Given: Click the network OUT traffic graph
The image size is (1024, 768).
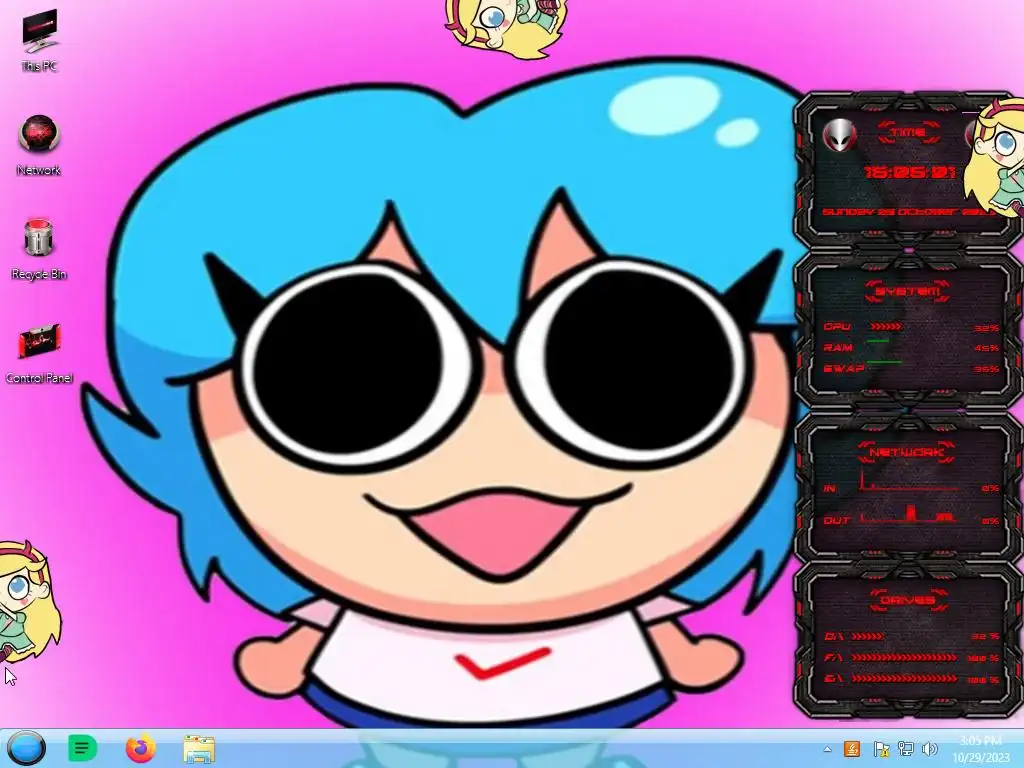Looking at the screenshot, I should [x=909, y=514].
